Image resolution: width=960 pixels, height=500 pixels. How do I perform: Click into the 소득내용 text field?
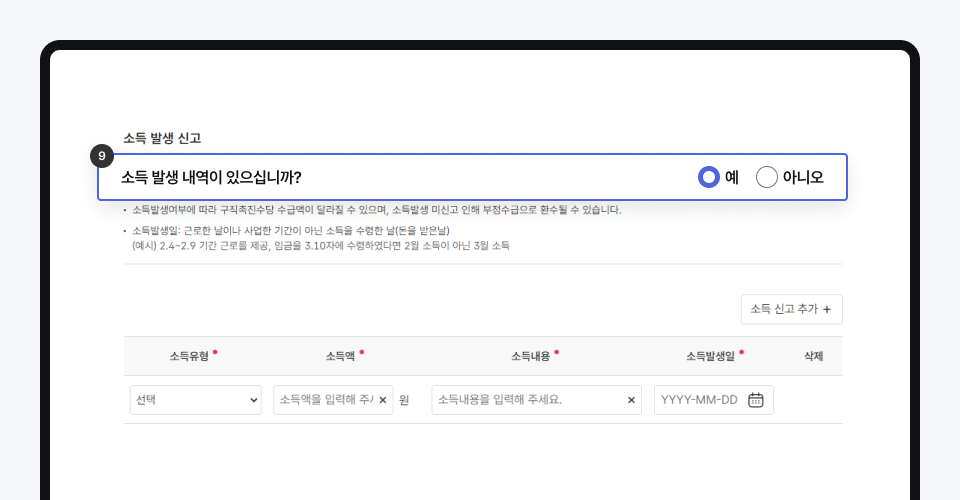[525, 400]
